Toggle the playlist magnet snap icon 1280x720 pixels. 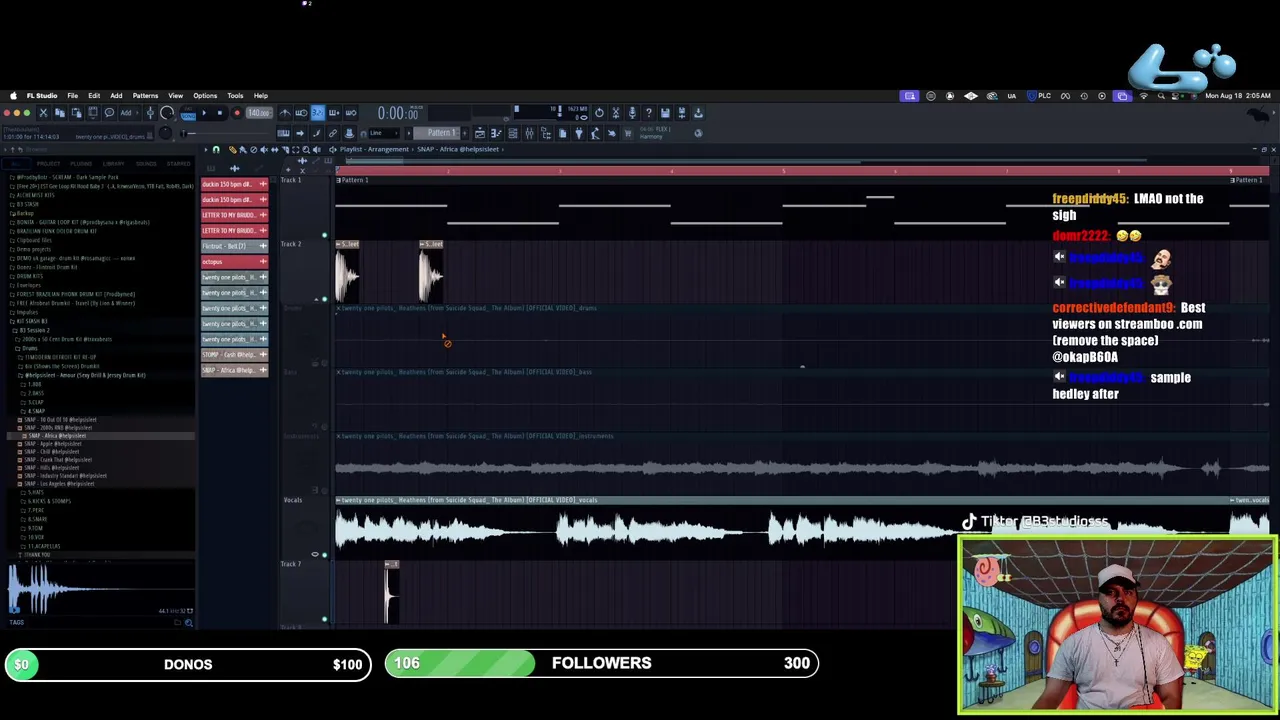click(x=216, y=150)
